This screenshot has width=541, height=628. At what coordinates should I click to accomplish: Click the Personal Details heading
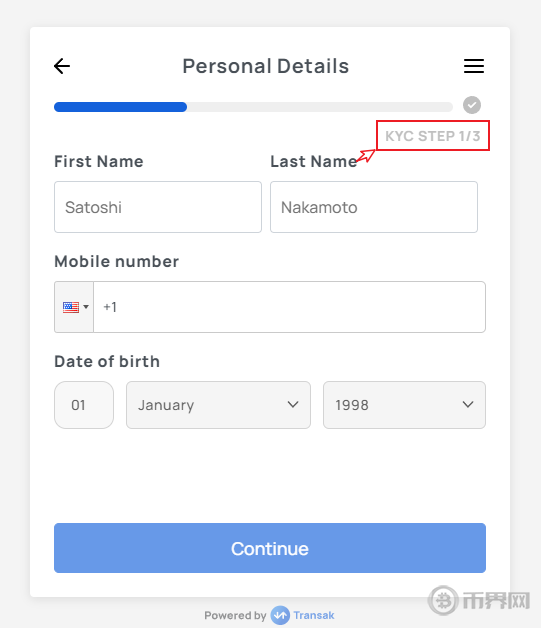tap(265, 66)
